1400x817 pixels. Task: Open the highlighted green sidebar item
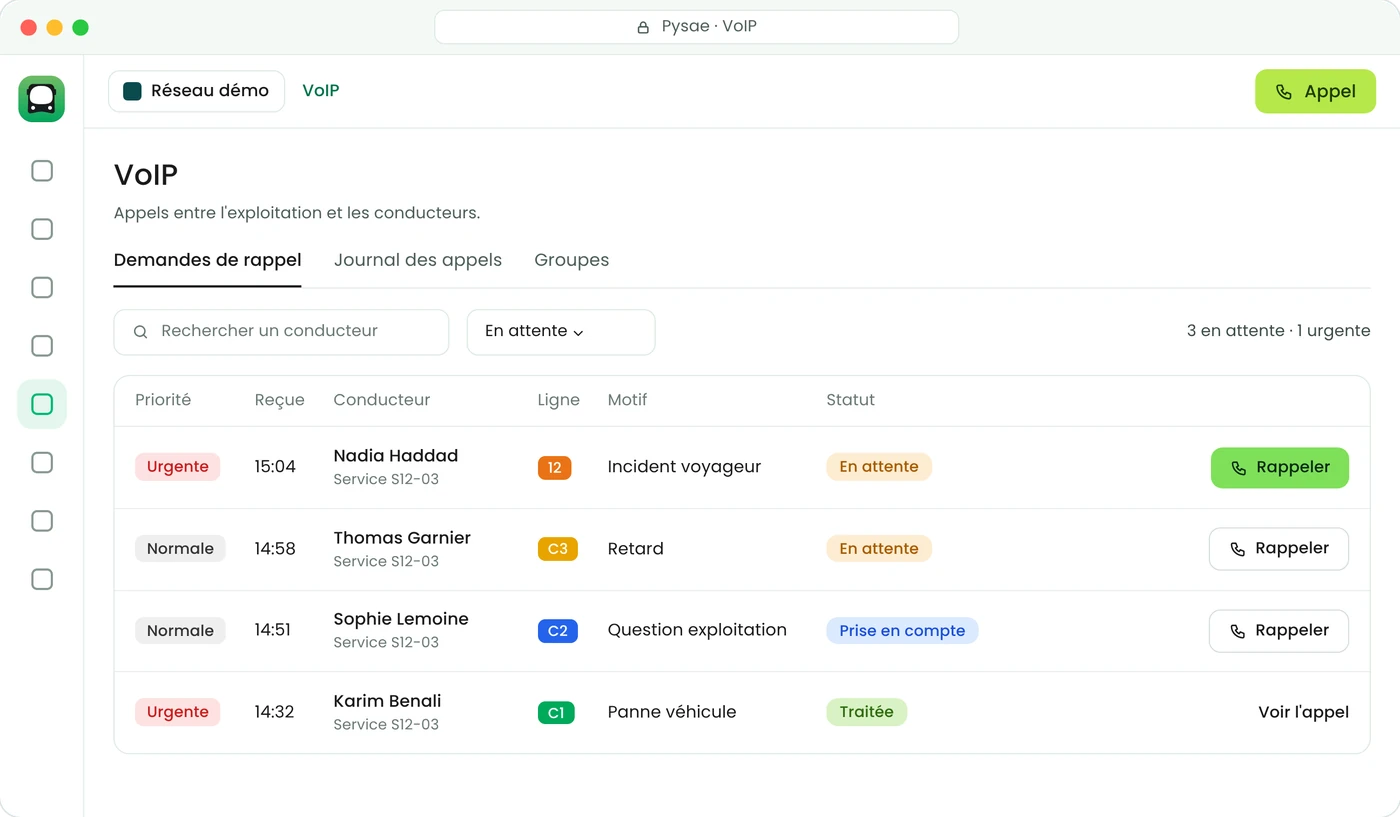point(42,404)
